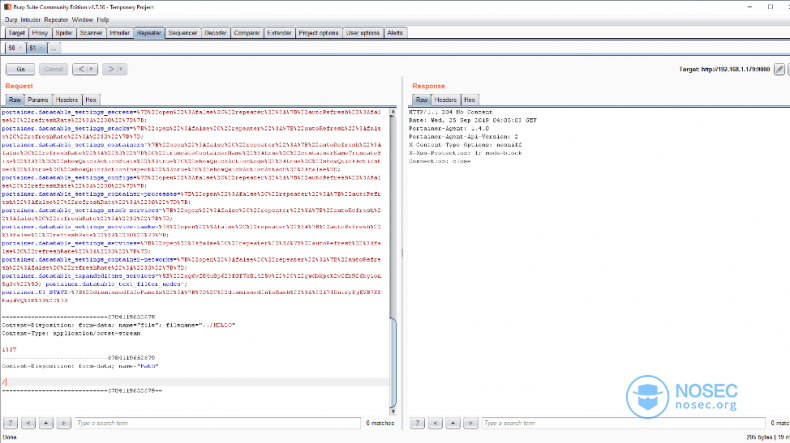Open the Spider tab
This screenshot has width=790, height=443.
[x=64, y=33]
